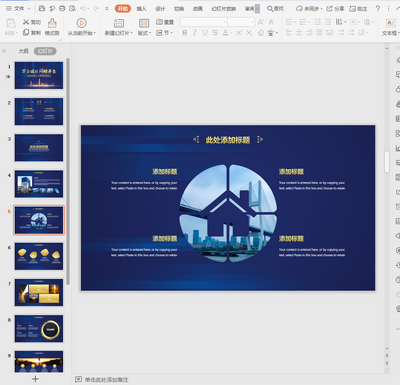This screenshot has height=385, width=400.
Task: Click the Find (查找) magnifier icon
Action: click(x=270, y=8)
